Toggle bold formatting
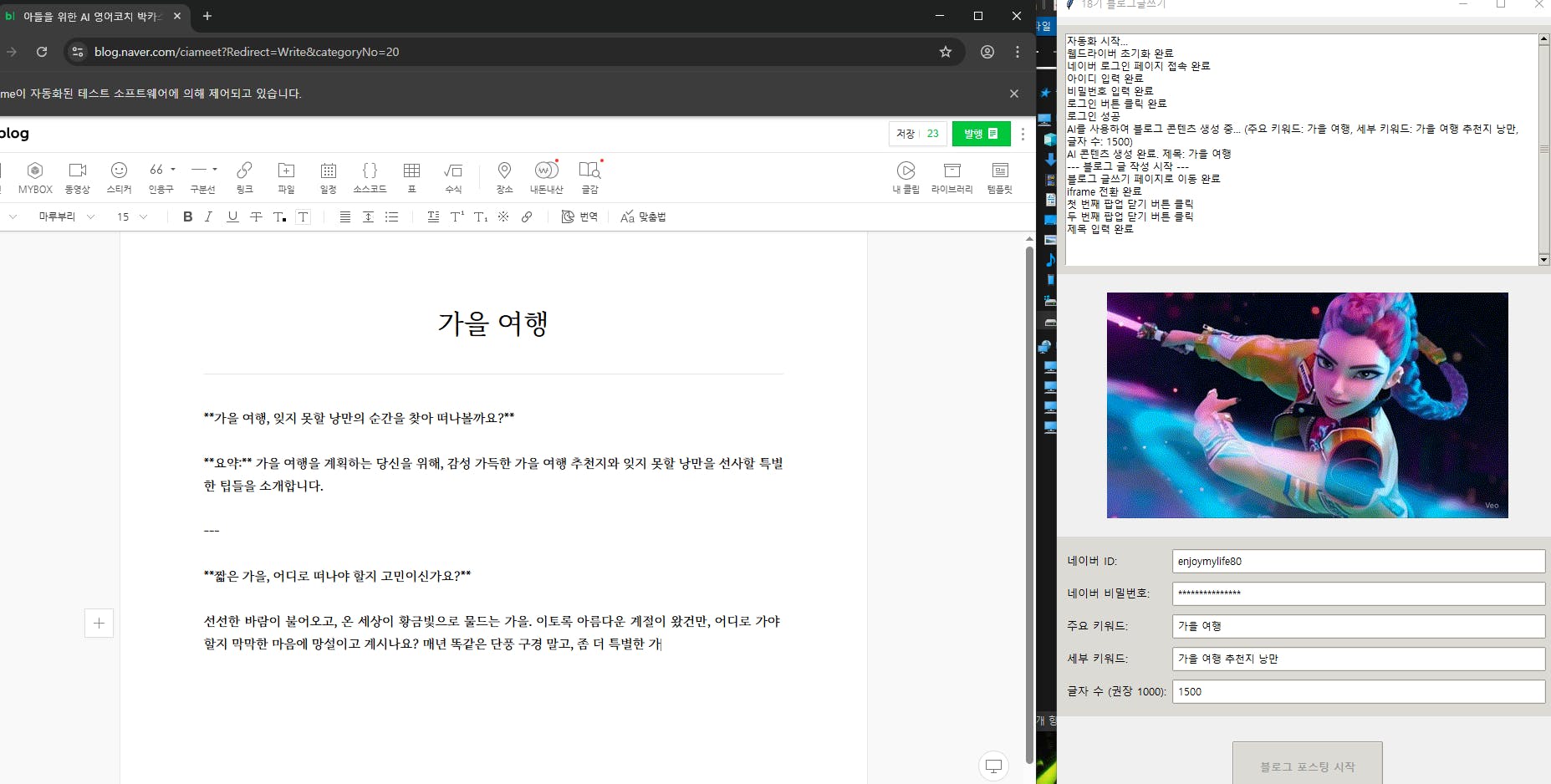 tap(187, 216)
